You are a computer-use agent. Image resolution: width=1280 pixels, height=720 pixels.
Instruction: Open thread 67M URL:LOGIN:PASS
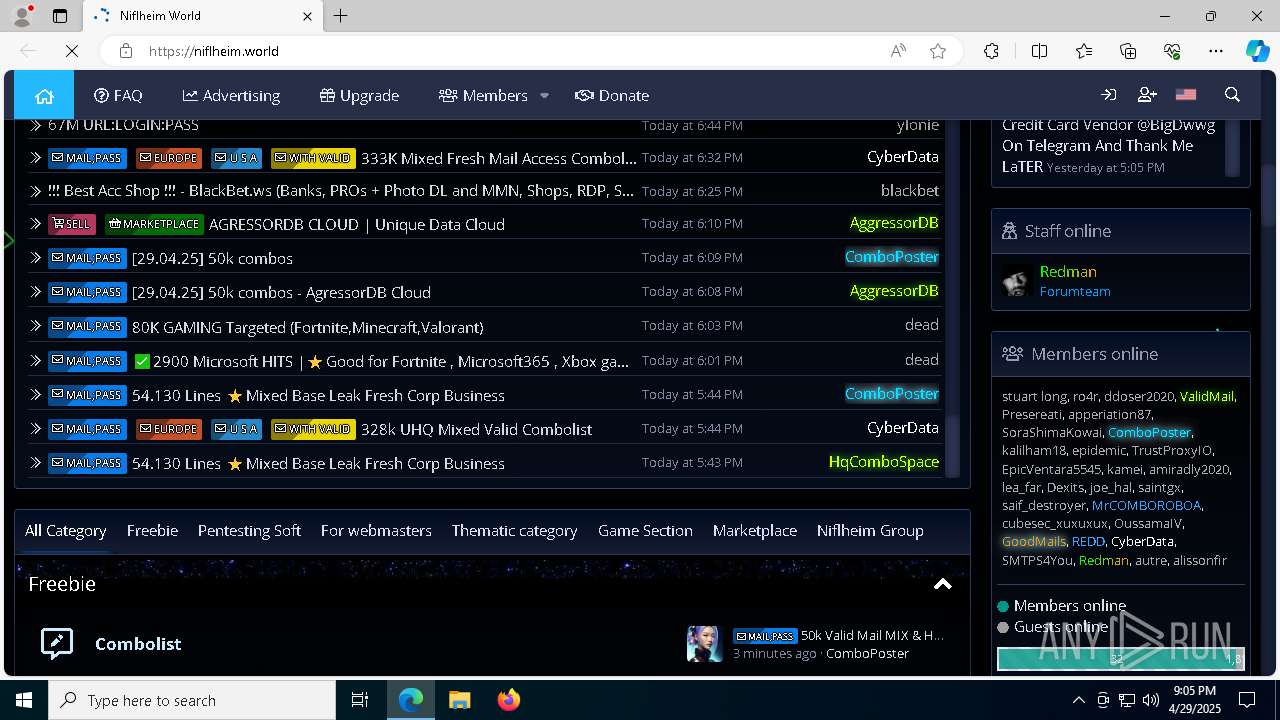pyautogui.click(x=123, y=125)
